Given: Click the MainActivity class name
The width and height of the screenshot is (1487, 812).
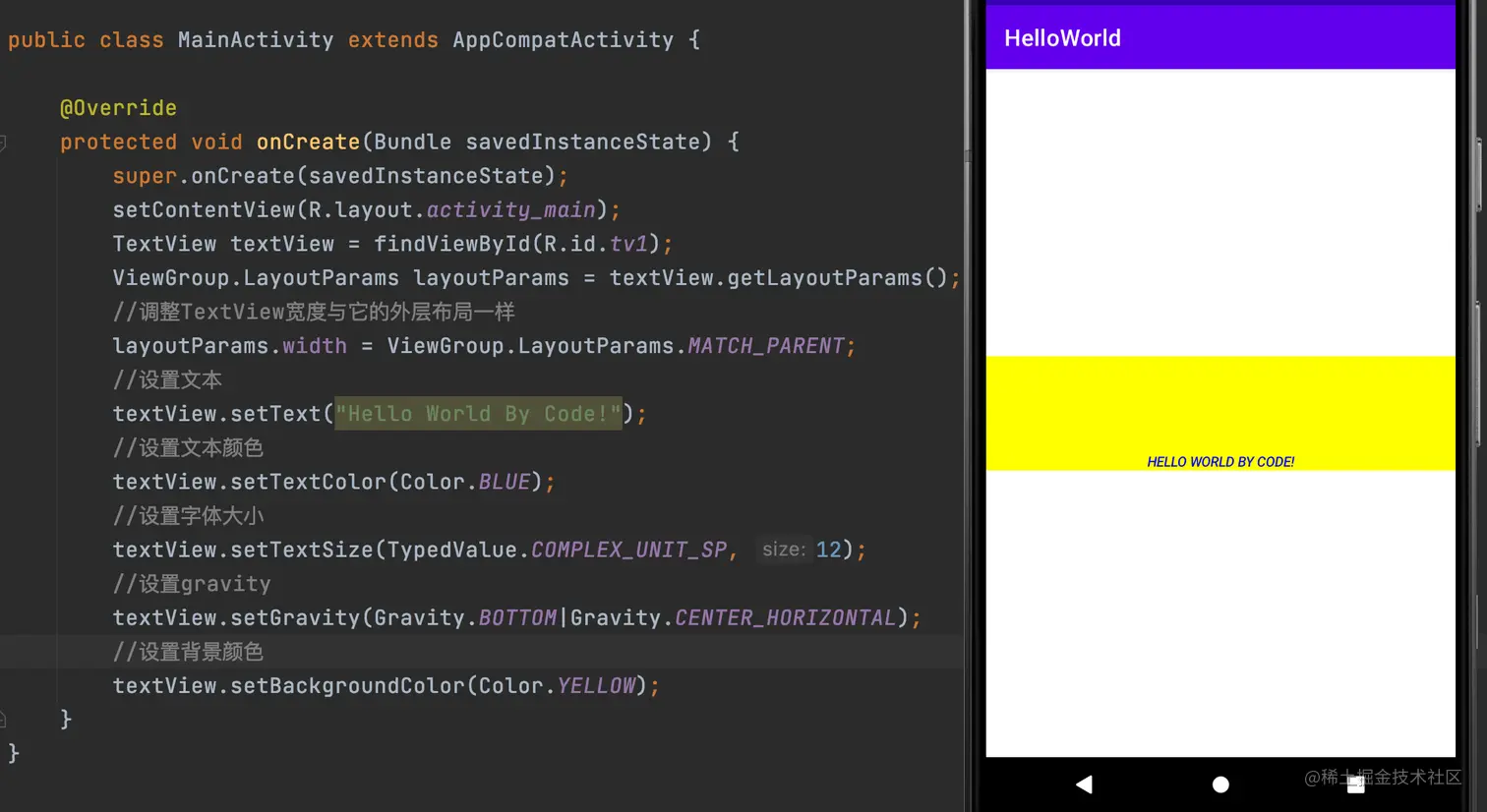Looking at the screenshot, I should (x=256, y=40).
